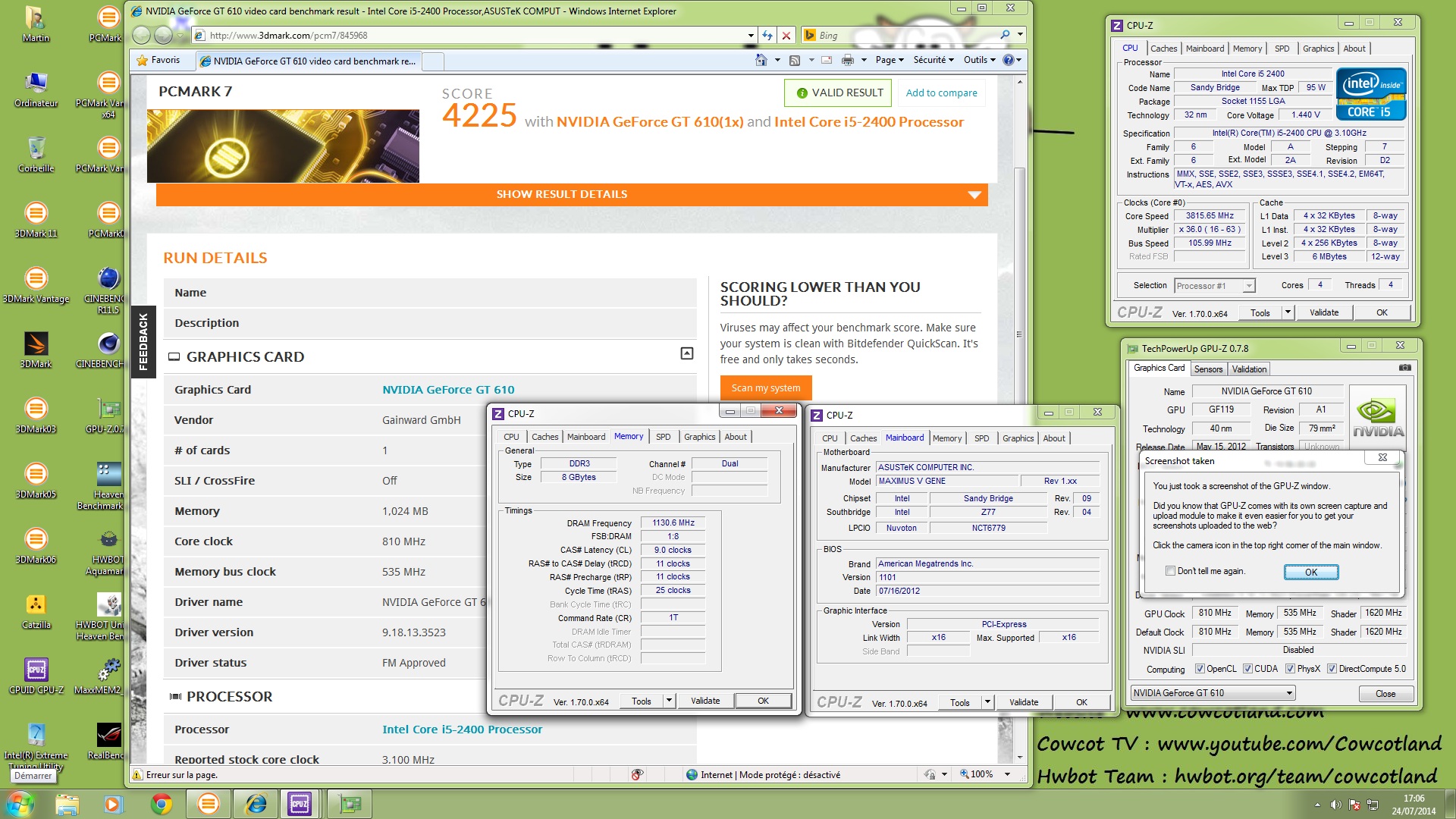Viewport: 1456px width, 819px height.
Task: Click Validate in the top CPU-Z window
Action: pyautogui.click(x=1324, y=312)
